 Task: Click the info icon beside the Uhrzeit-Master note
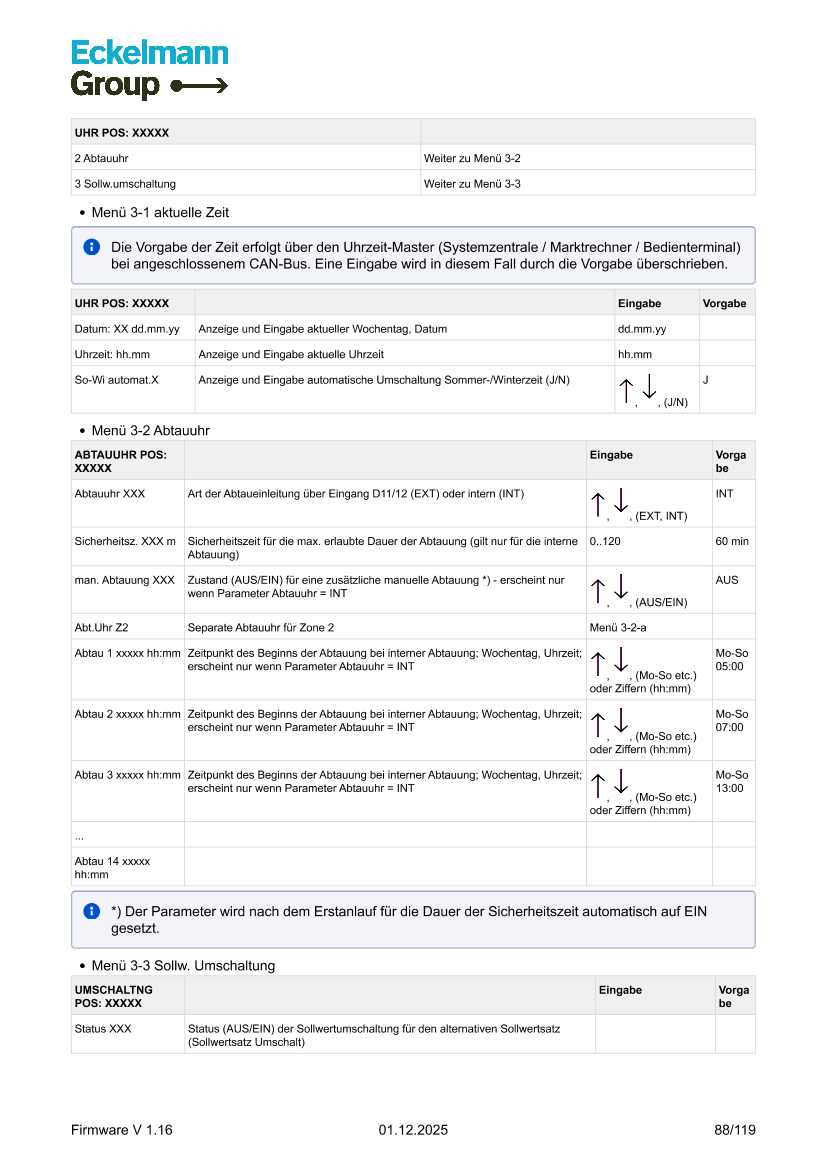click(91, 247)
